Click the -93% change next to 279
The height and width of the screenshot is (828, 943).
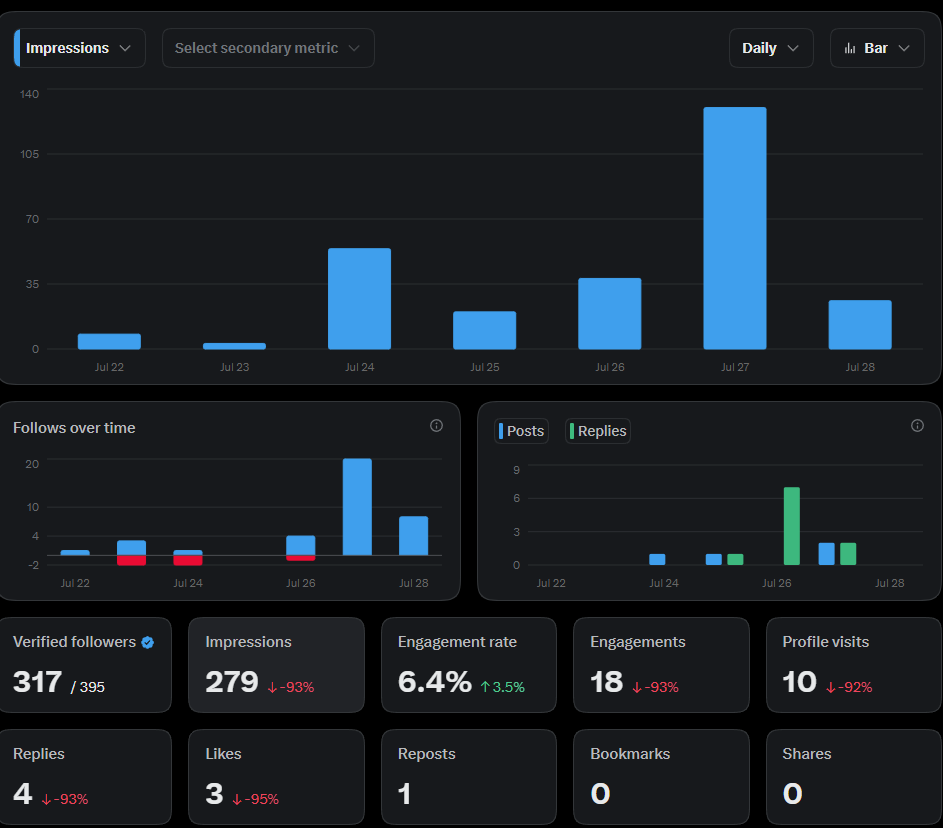(290, 687)
